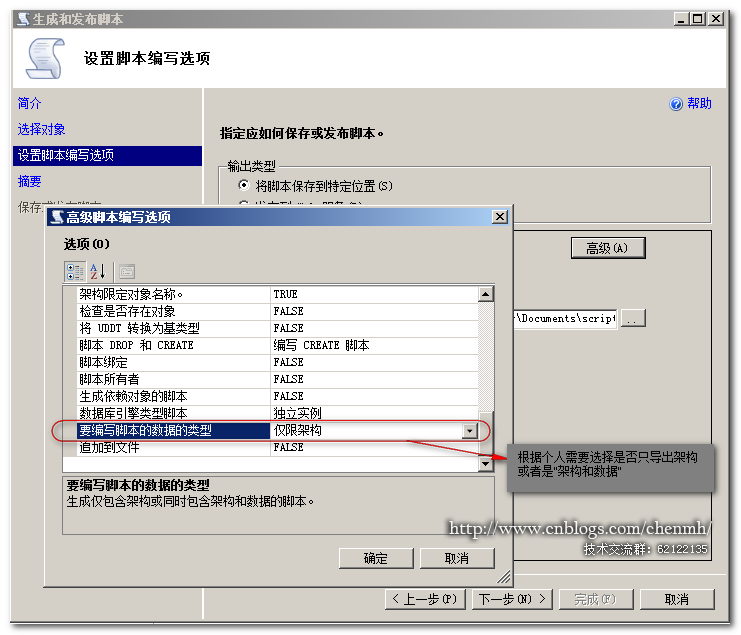Open the 摘要 step in sidebar
The image size is (741, 635).
(x=30, y=181)
